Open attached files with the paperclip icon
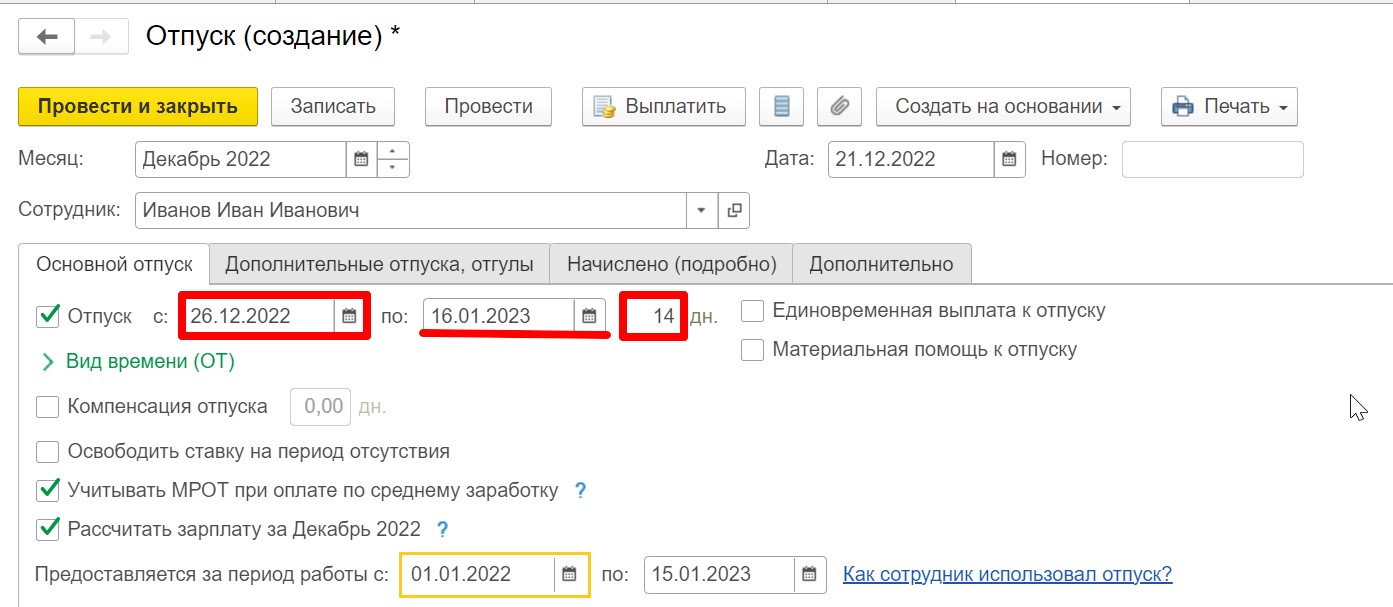The height and width of the screenshot is (607, 1393). tap(839, 106)
